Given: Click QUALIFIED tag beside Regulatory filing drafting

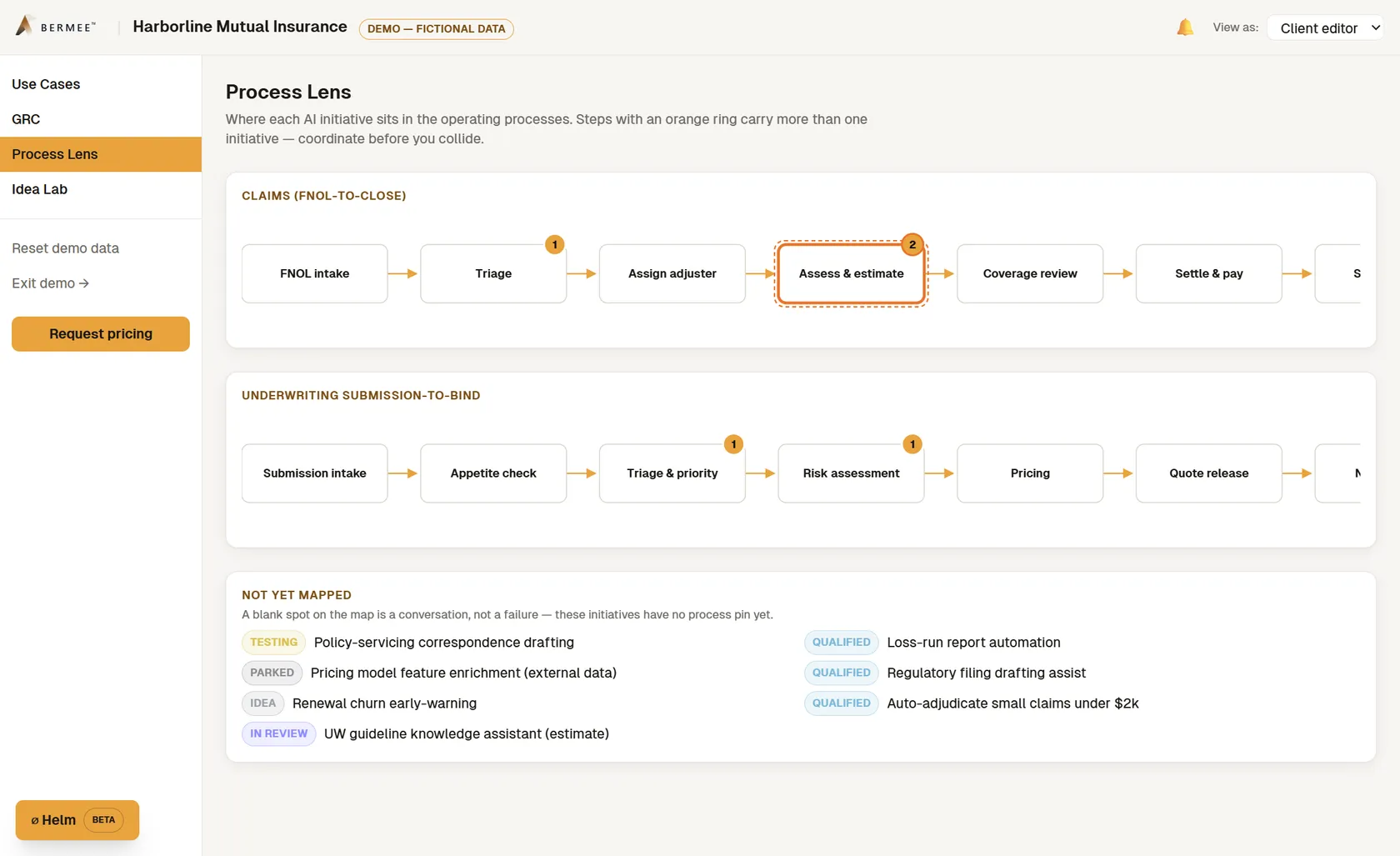Looking at the screenshot, I should click(842, 673).
